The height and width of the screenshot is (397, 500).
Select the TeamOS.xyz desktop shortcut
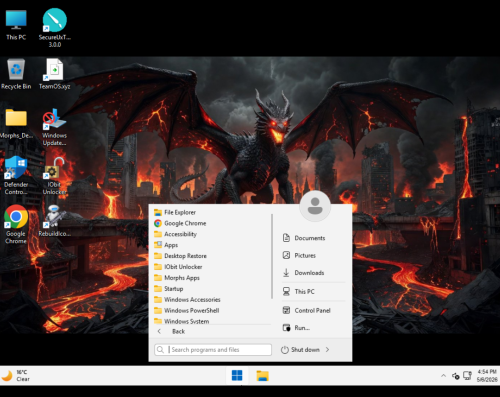(x=55, y=74)
